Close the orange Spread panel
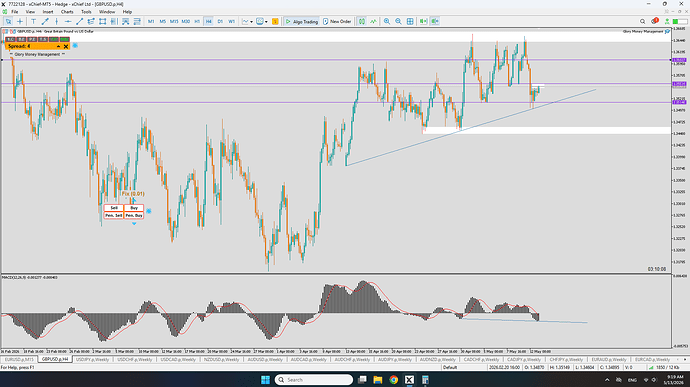Viewport: 690px width, 387px height. point(66,46)
